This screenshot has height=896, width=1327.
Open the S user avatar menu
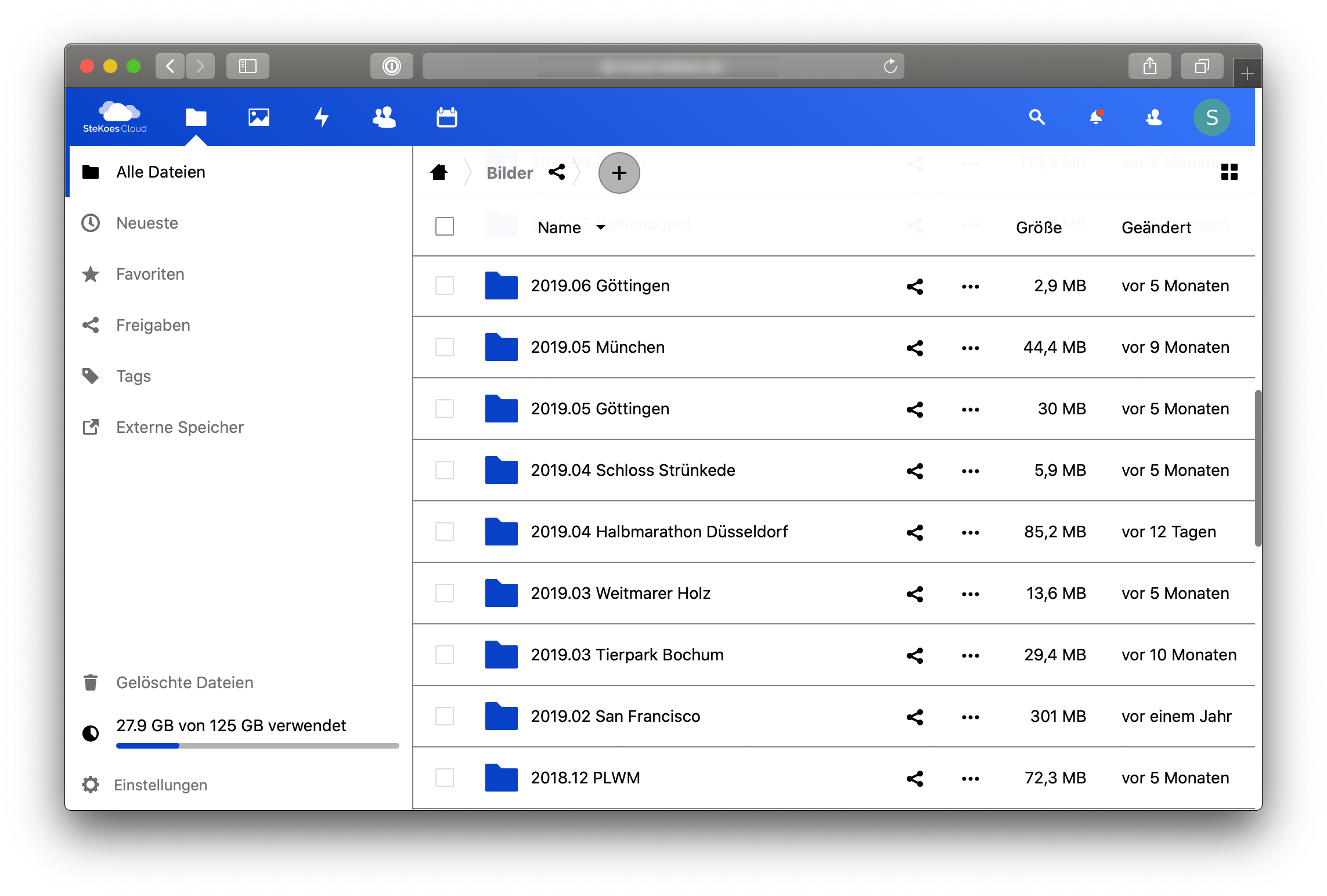(1211, 117)
